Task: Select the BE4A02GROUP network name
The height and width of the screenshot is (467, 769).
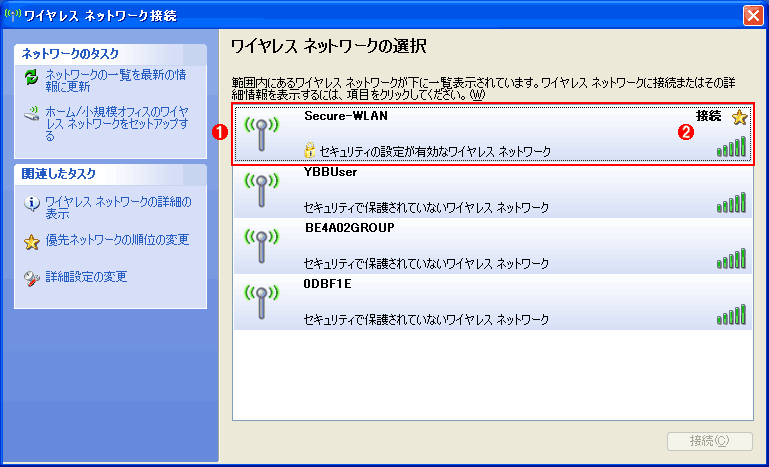Action: [x=349, y=228]
